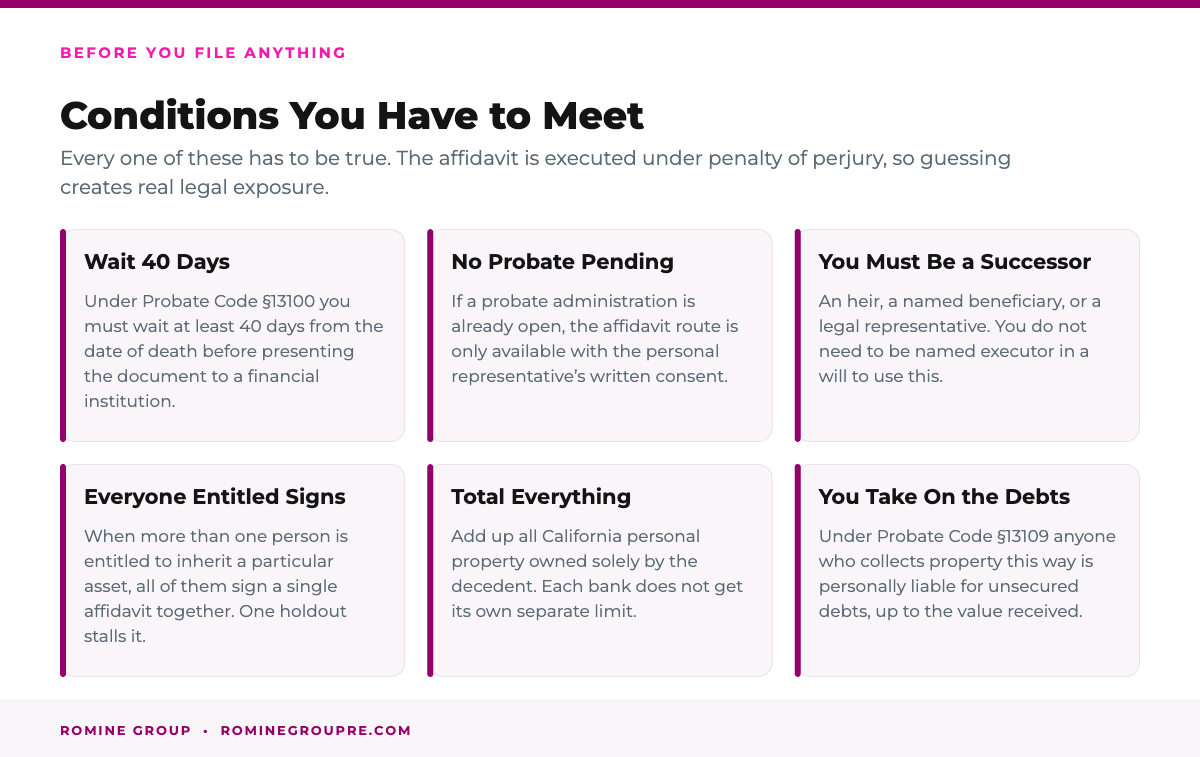
Task: Click the Probate Code §13109 description text
Action: click(967, 573)
